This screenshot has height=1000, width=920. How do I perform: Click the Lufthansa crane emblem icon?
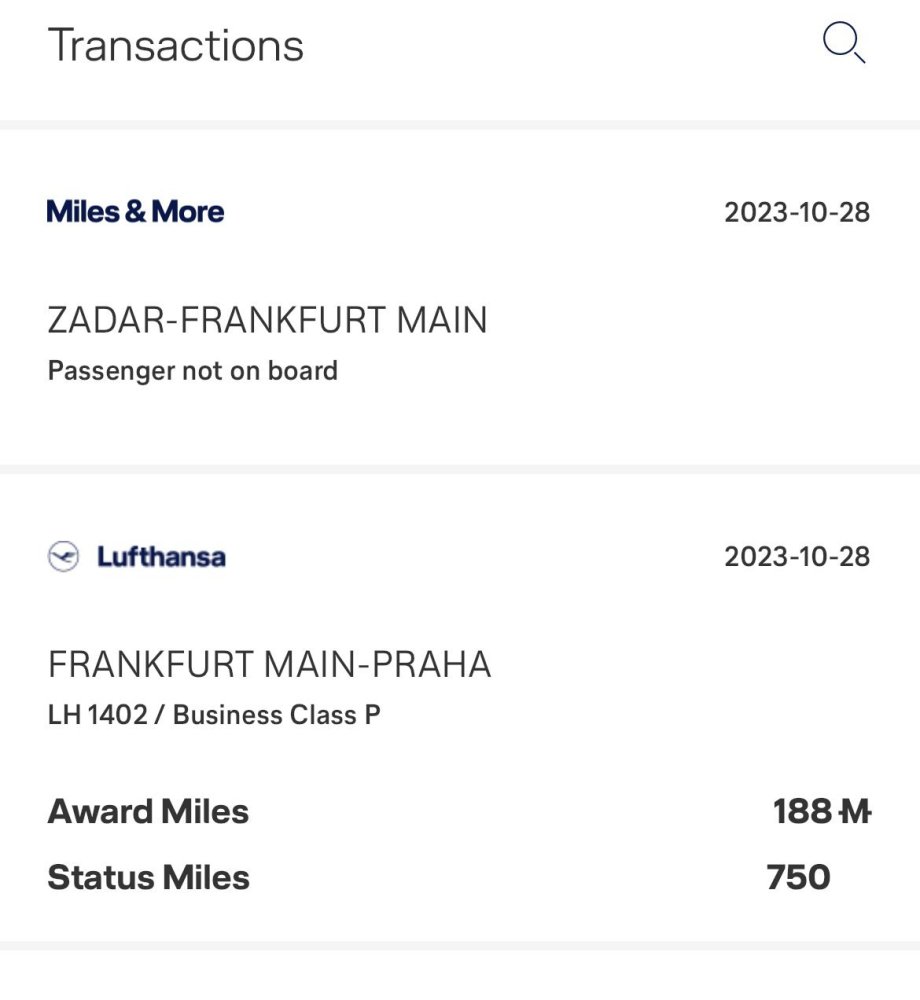pyautogui.click(x=63, y=557)
